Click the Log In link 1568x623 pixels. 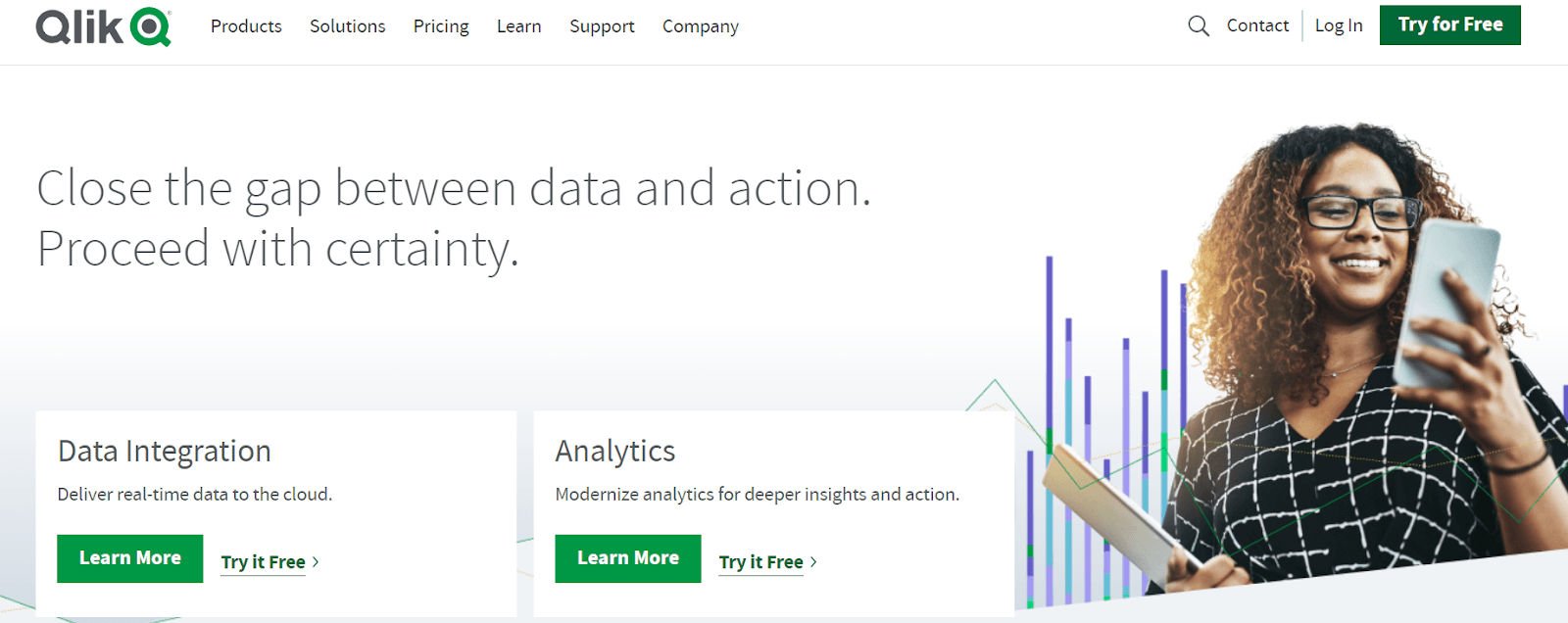tap(1339, 26)
